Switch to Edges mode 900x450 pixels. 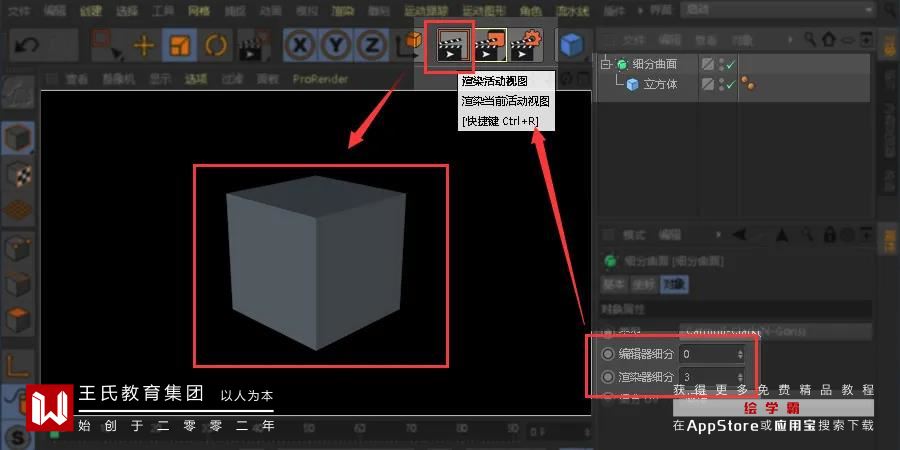click(x=18, y=284)
